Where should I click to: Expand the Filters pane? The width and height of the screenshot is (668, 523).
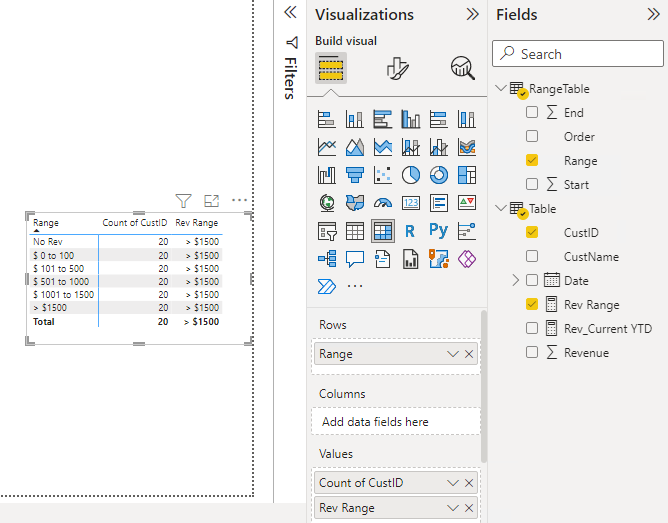290,12
